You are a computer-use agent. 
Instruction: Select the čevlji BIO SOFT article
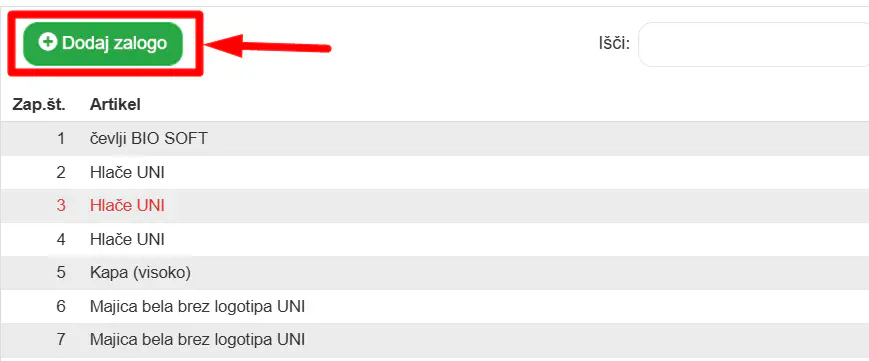click(149, 138)
